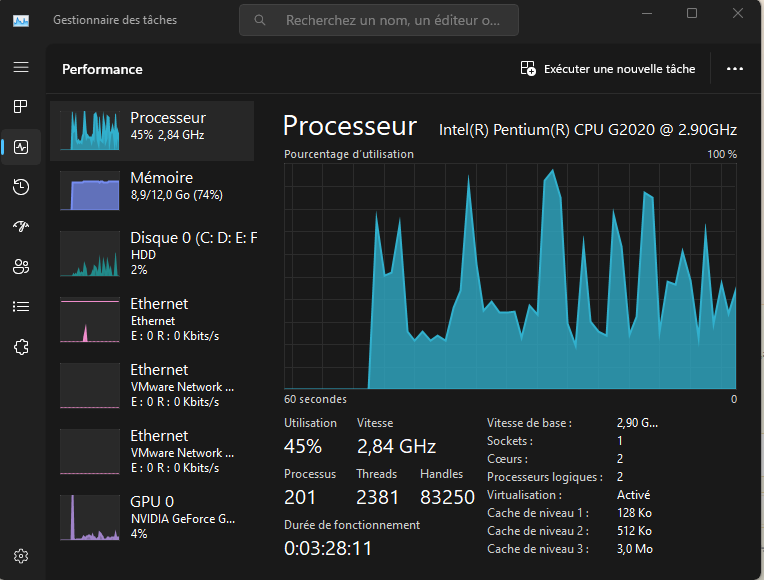Click the 60 secondes axis label
The width and height of the screenshot is (764, 580).
click(315, 399)
